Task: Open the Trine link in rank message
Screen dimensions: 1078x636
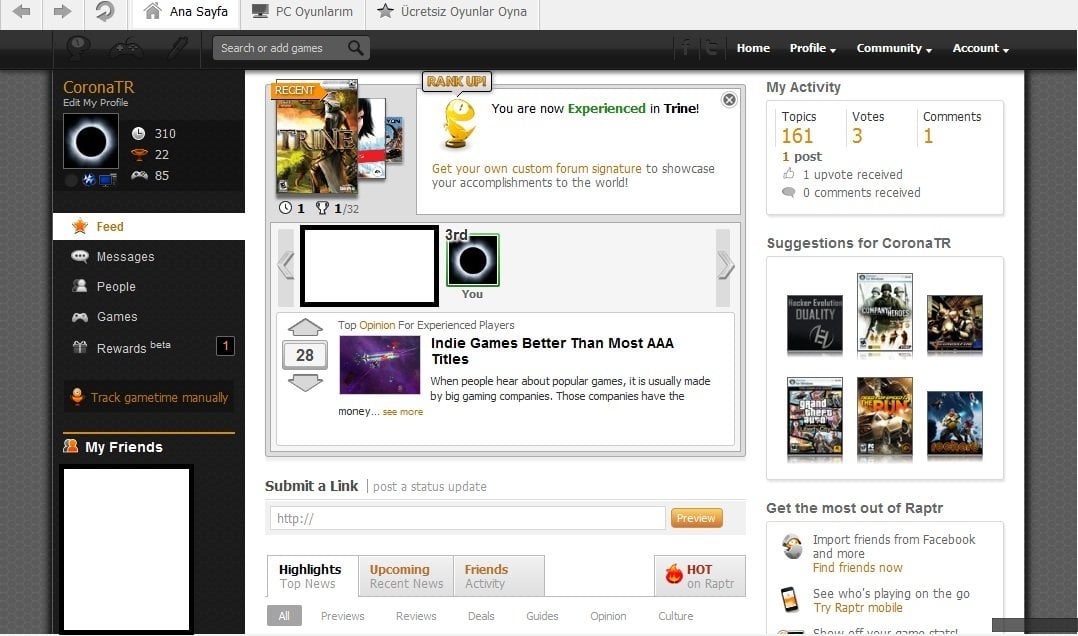Action: 679,109
